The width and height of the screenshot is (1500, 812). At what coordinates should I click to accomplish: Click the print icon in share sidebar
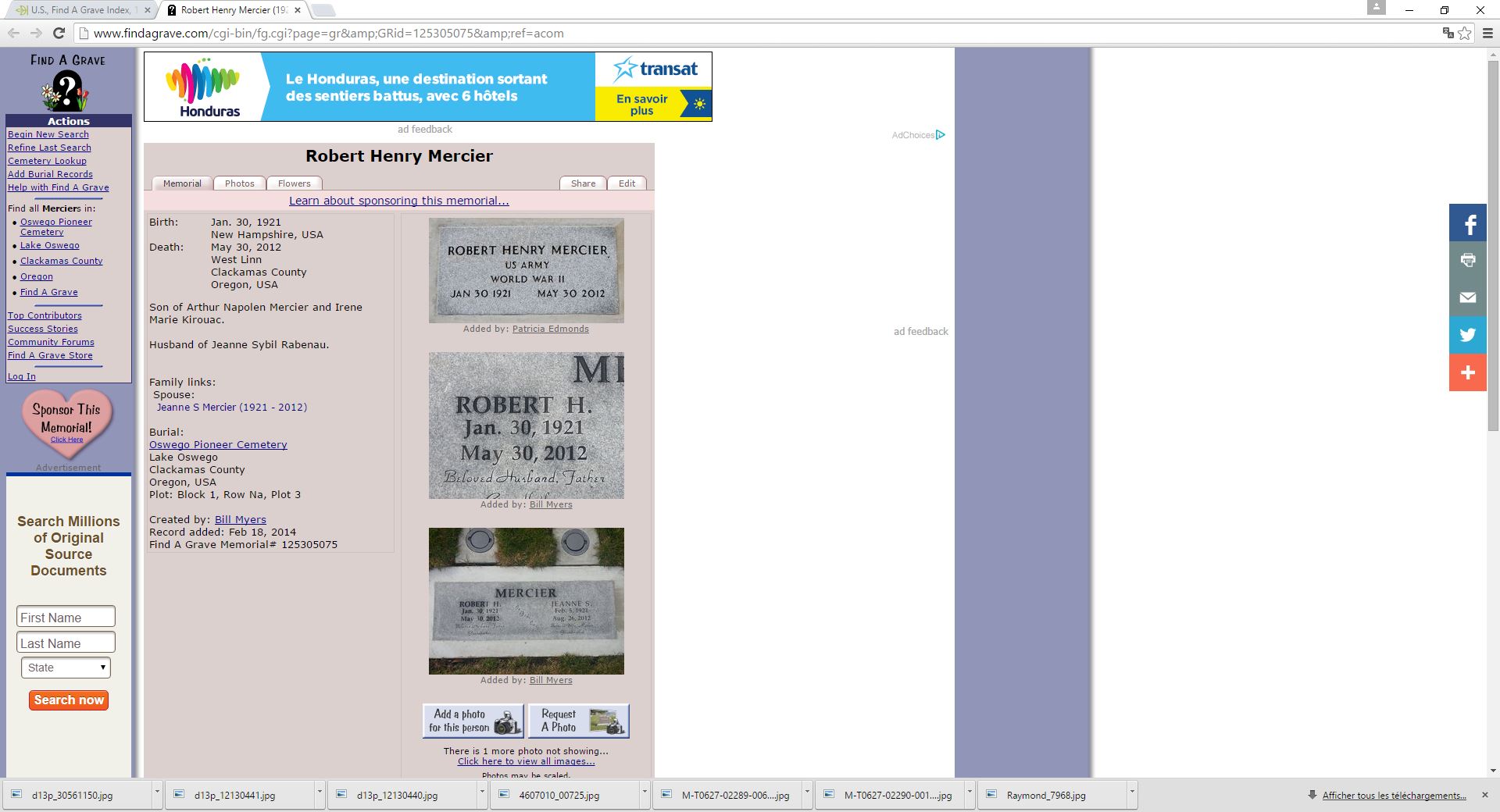point(1468,260)
